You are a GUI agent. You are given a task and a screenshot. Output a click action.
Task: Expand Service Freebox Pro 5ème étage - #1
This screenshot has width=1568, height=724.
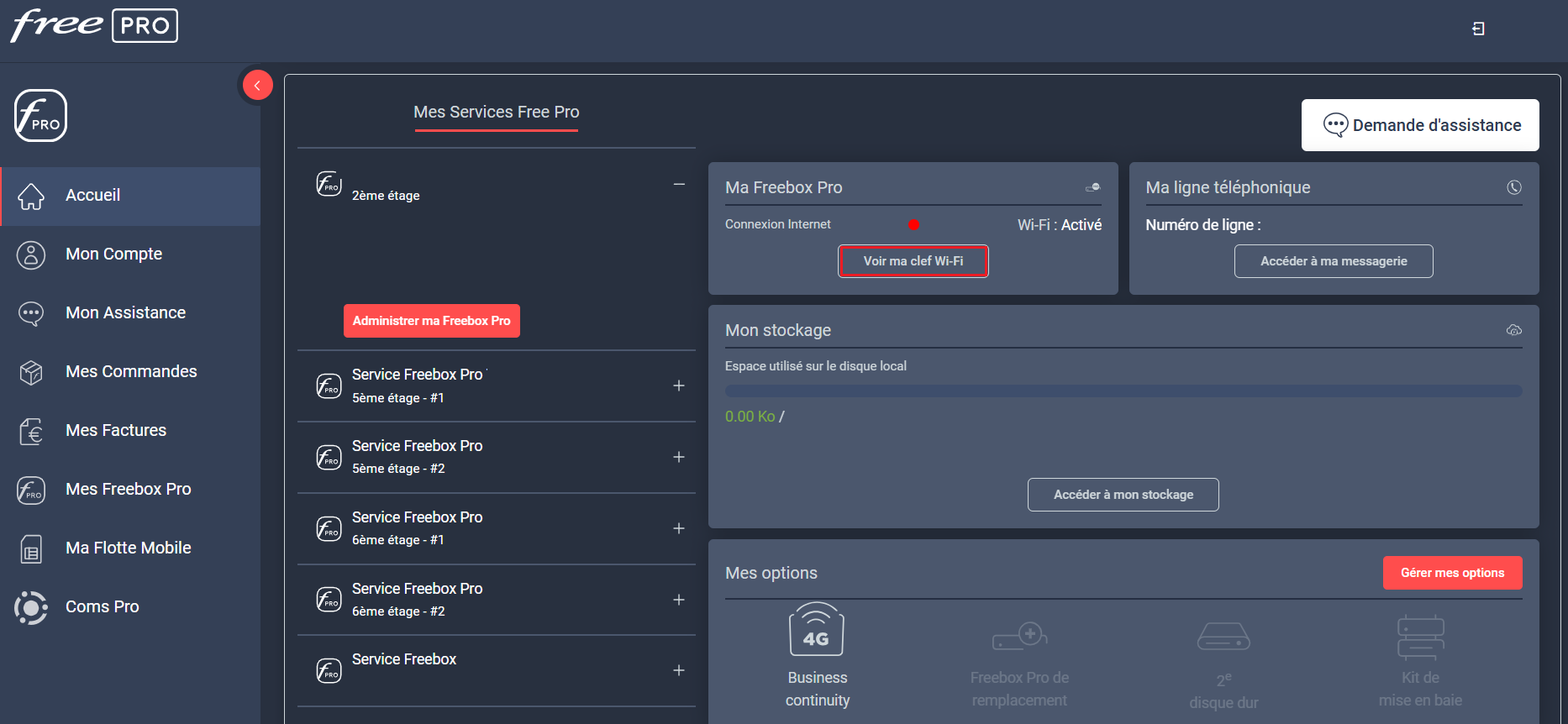tap(679, 386)
